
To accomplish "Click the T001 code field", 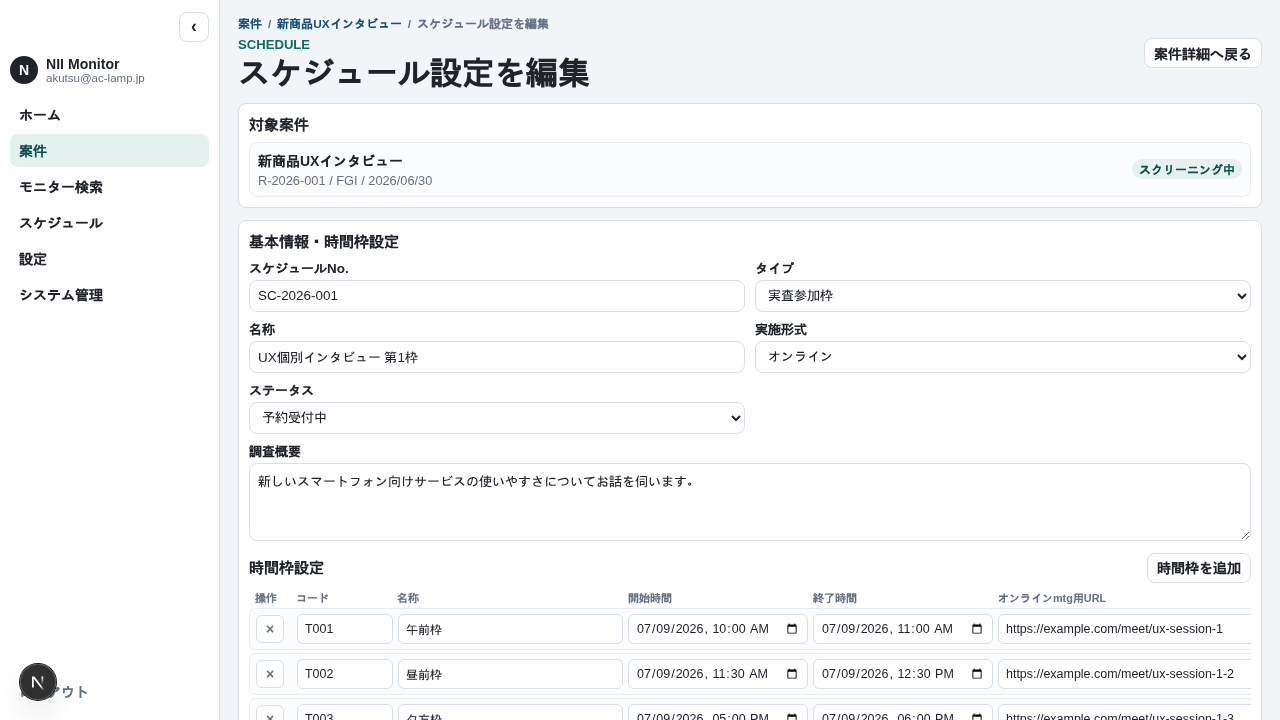I will (x=345, y=629).
